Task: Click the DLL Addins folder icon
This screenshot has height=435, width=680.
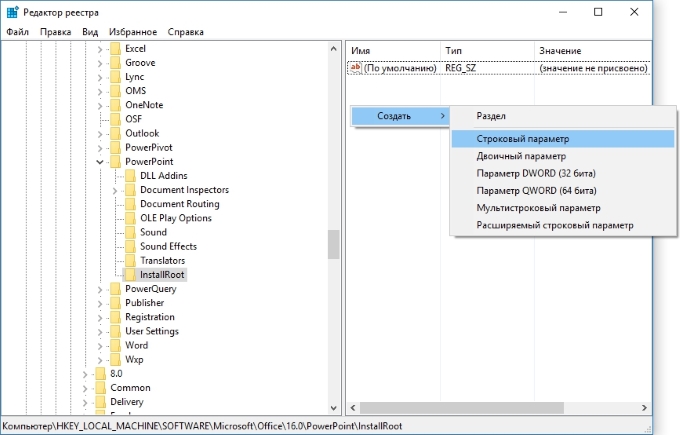Action: [x=130, y=176]
